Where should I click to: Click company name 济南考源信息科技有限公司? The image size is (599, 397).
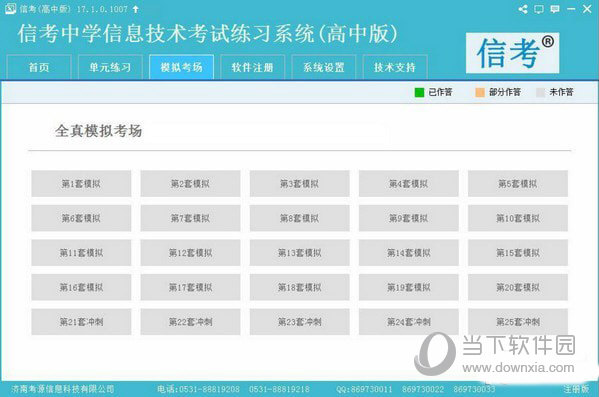coord(63,389)
